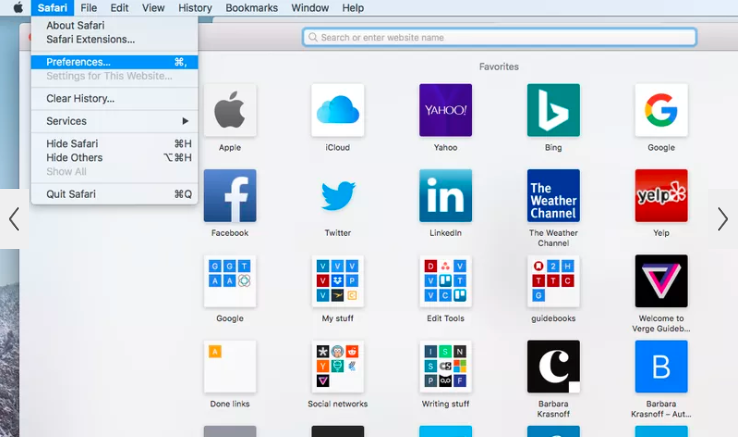This screenshot has height=437, width=738.
Task: Click the Favorites heading
Action: [499, 67]
